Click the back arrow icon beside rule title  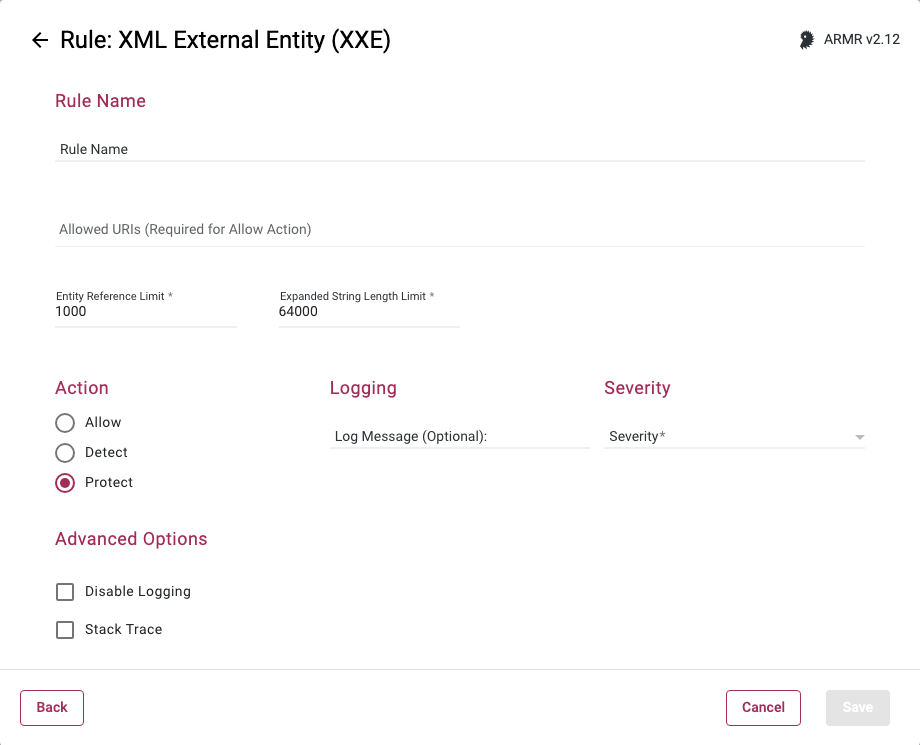(39, 40)
